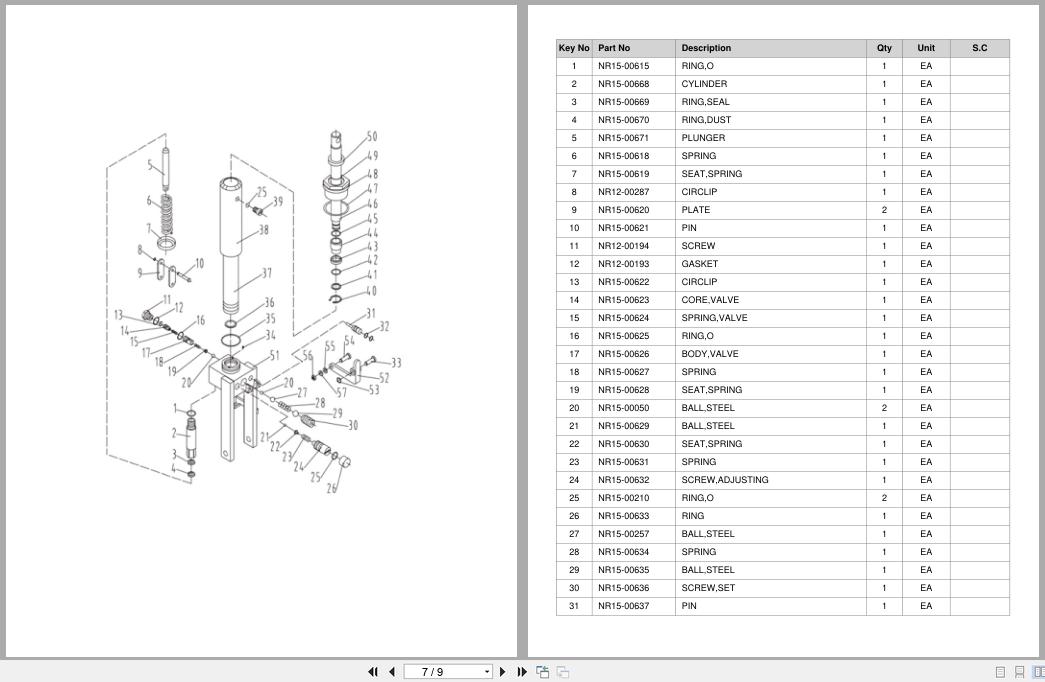
Task: Click callout number 26 in the diagram
Action: click(332, 488)
